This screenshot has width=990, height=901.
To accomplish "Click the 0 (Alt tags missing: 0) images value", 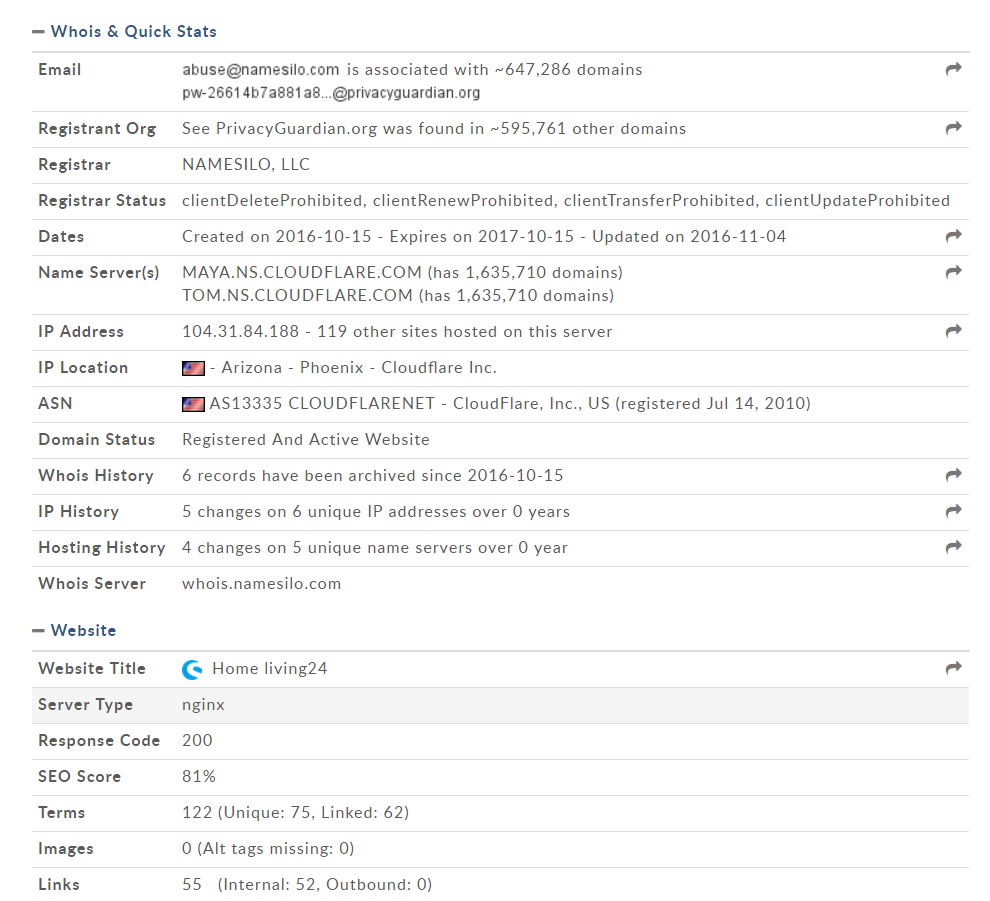I will [x=268, y=849].
